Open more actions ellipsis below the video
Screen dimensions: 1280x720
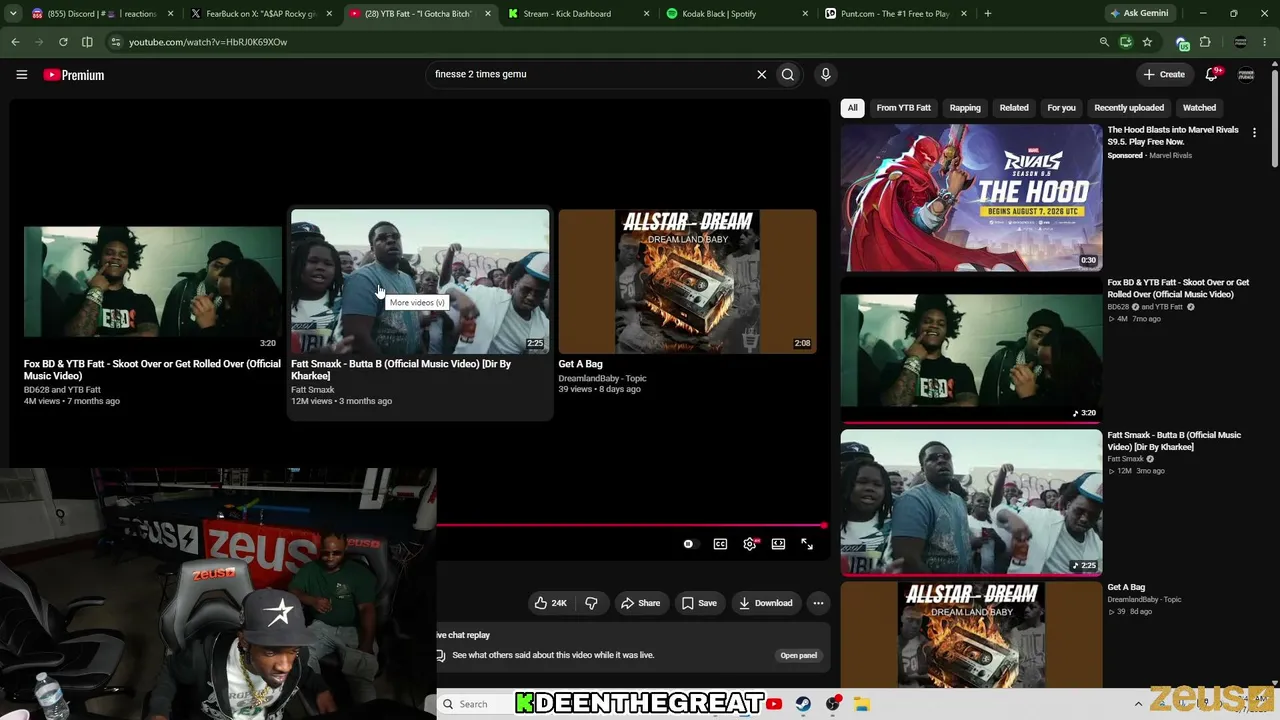[818, 603]
